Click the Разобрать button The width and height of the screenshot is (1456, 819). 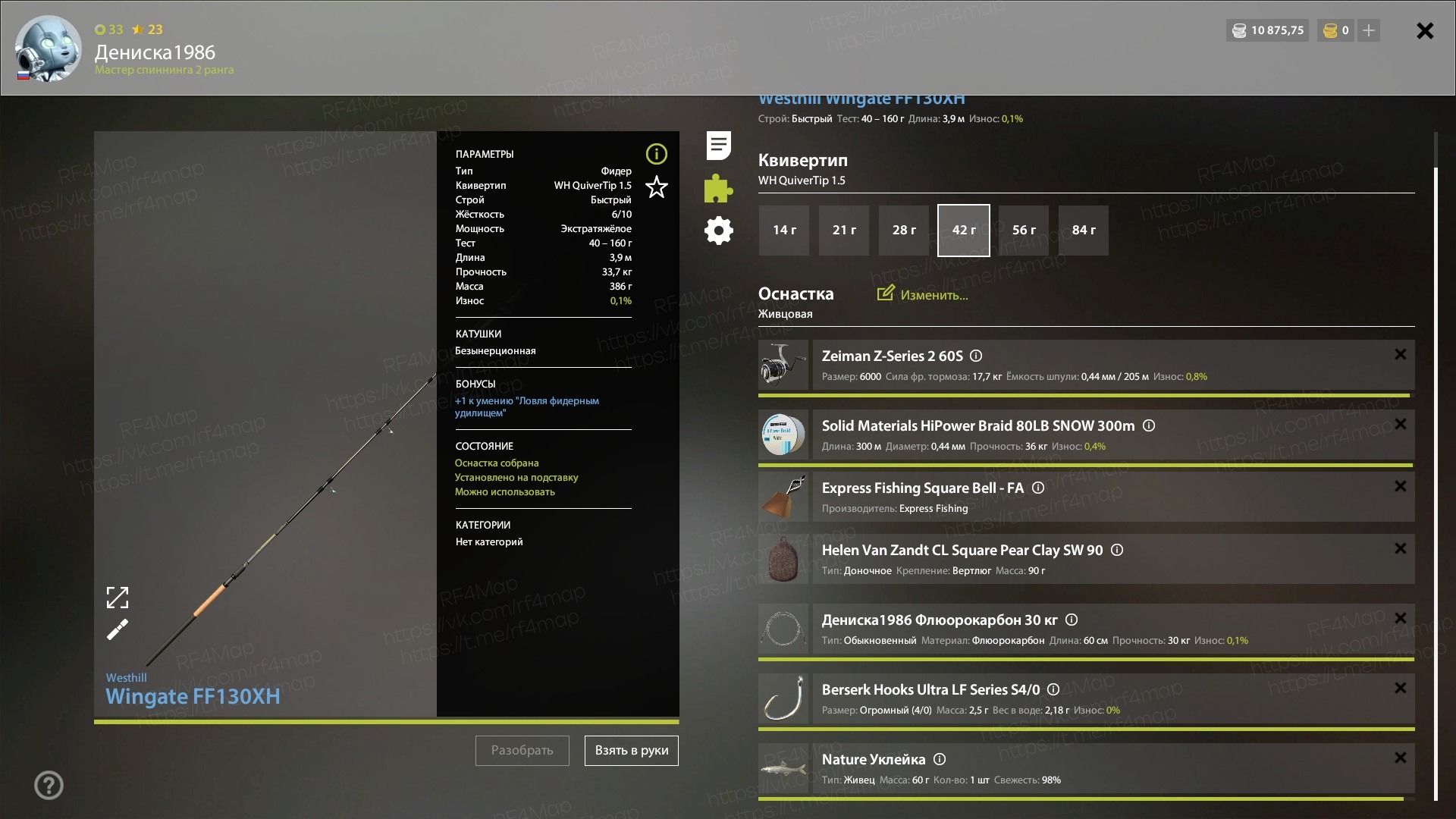pyautogui.click(x=522, y=750)
